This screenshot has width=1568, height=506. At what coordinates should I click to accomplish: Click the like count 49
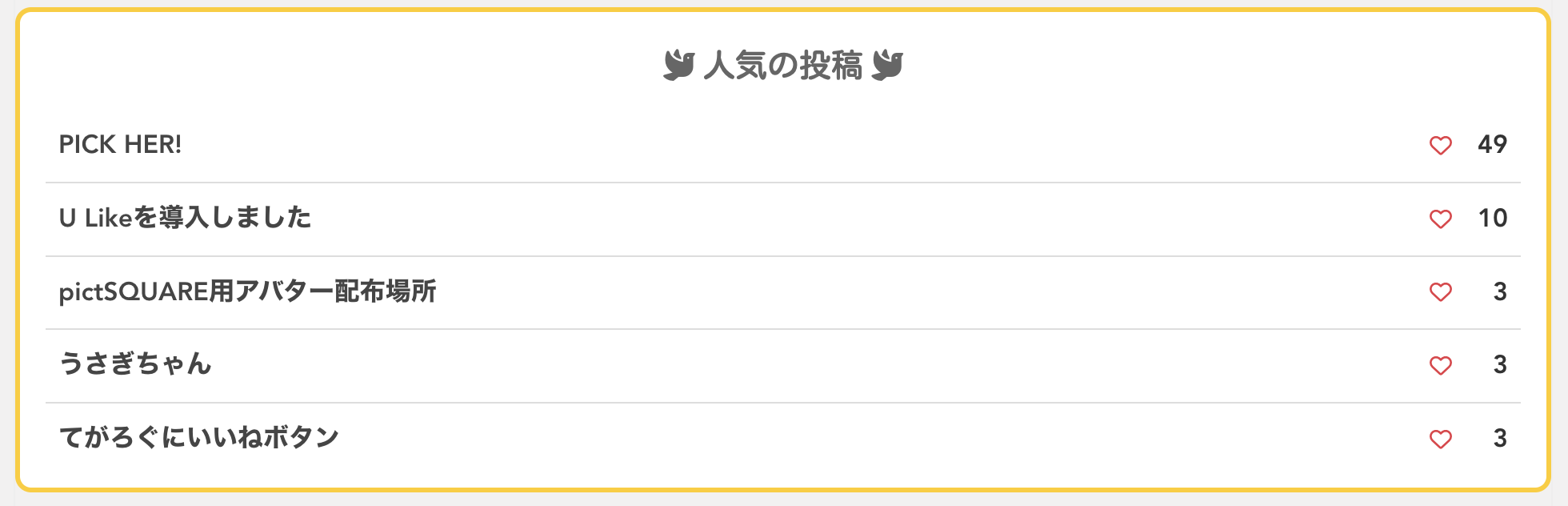[1492, 145]
